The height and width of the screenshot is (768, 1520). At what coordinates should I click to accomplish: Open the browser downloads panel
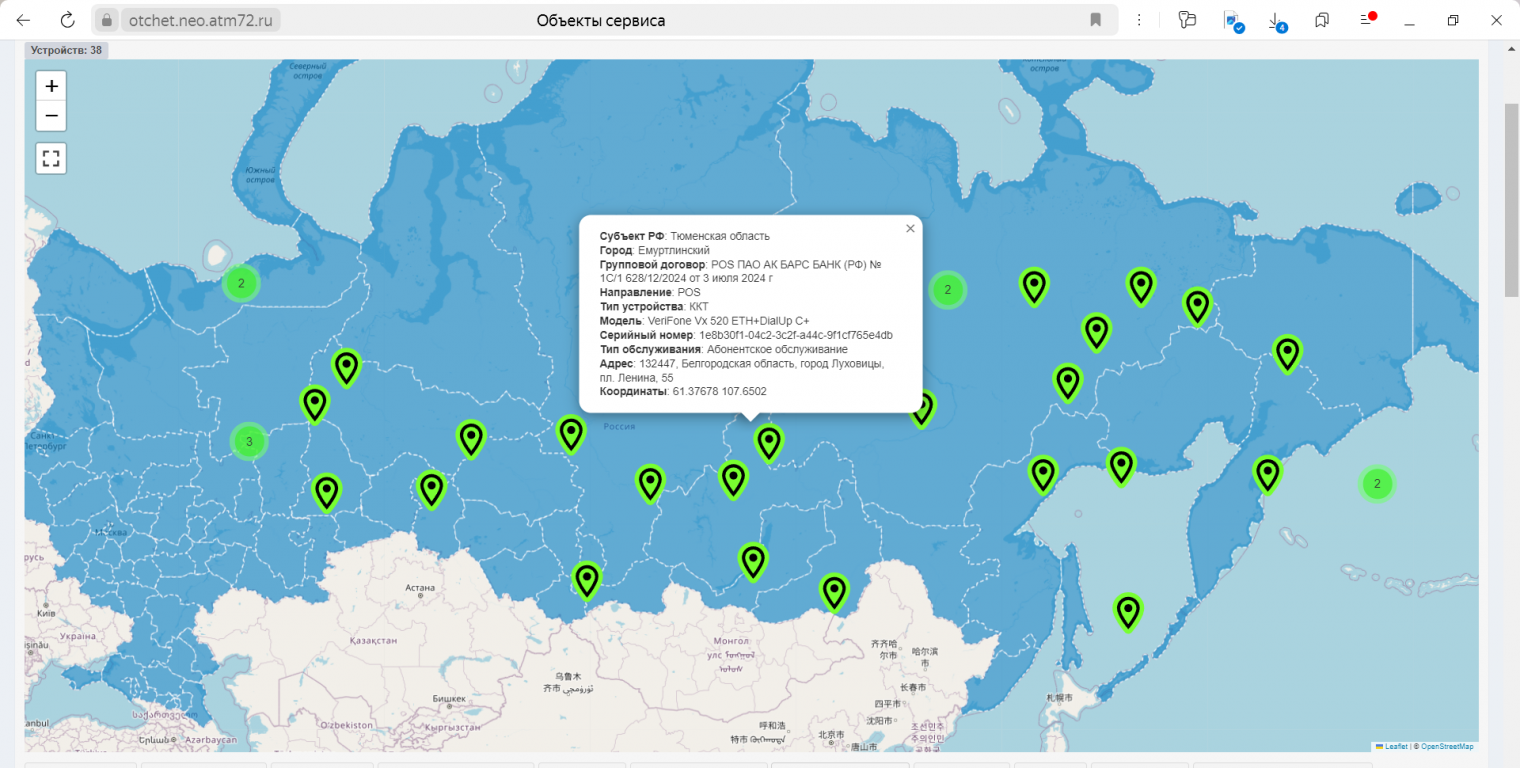1276,20
